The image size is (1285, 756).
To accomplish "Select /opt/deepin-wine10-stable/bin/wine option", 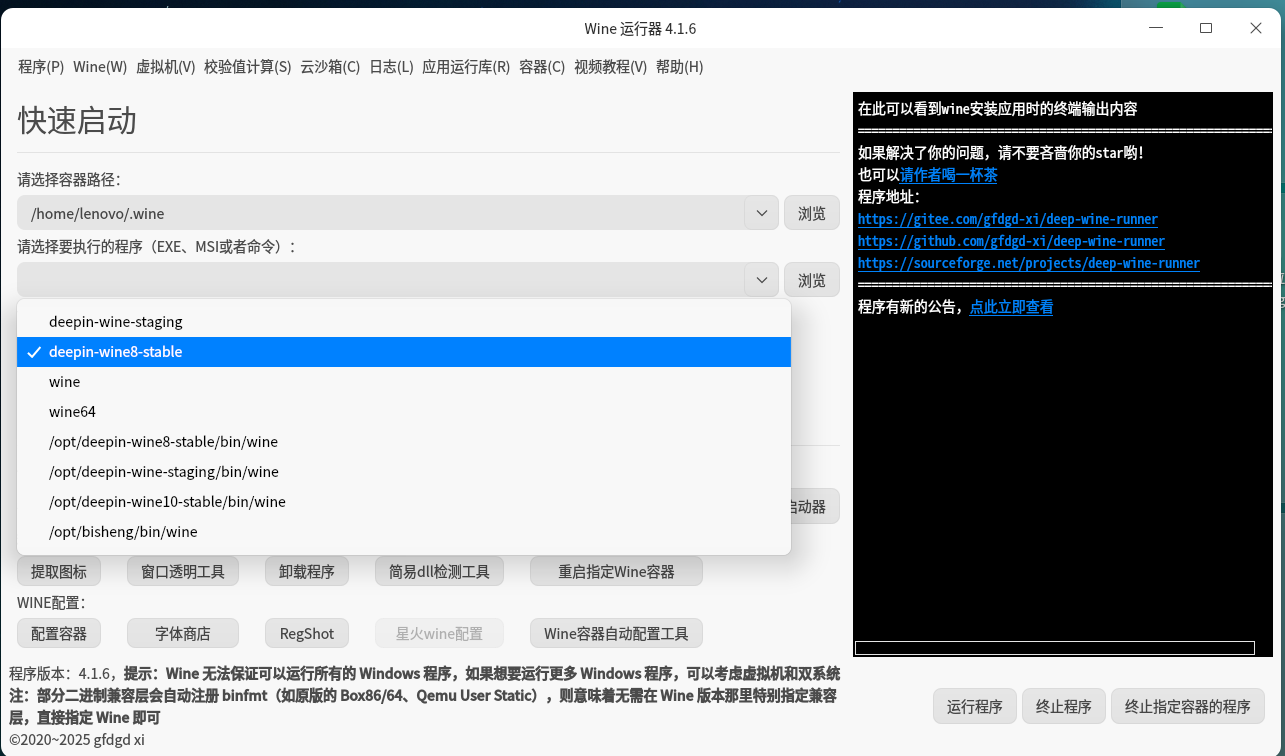I will 404,502.
